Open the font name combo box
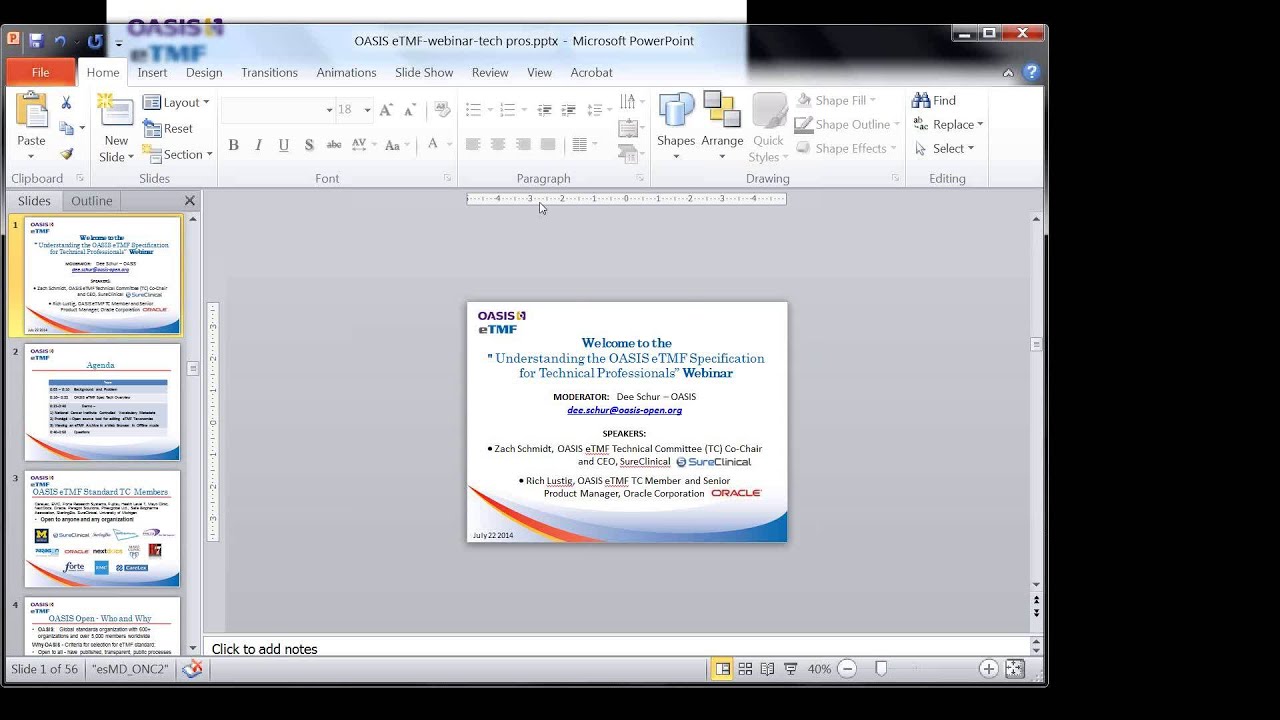The width and height of the screenshot is (1280, 720). [278, 110]
